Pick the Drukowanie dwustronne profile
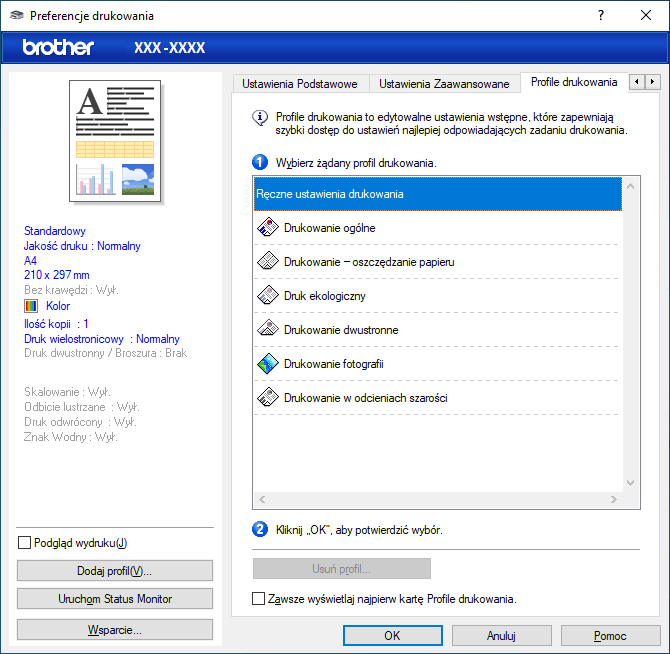Viewport: 670px width, 654px height. coord(438,330)
